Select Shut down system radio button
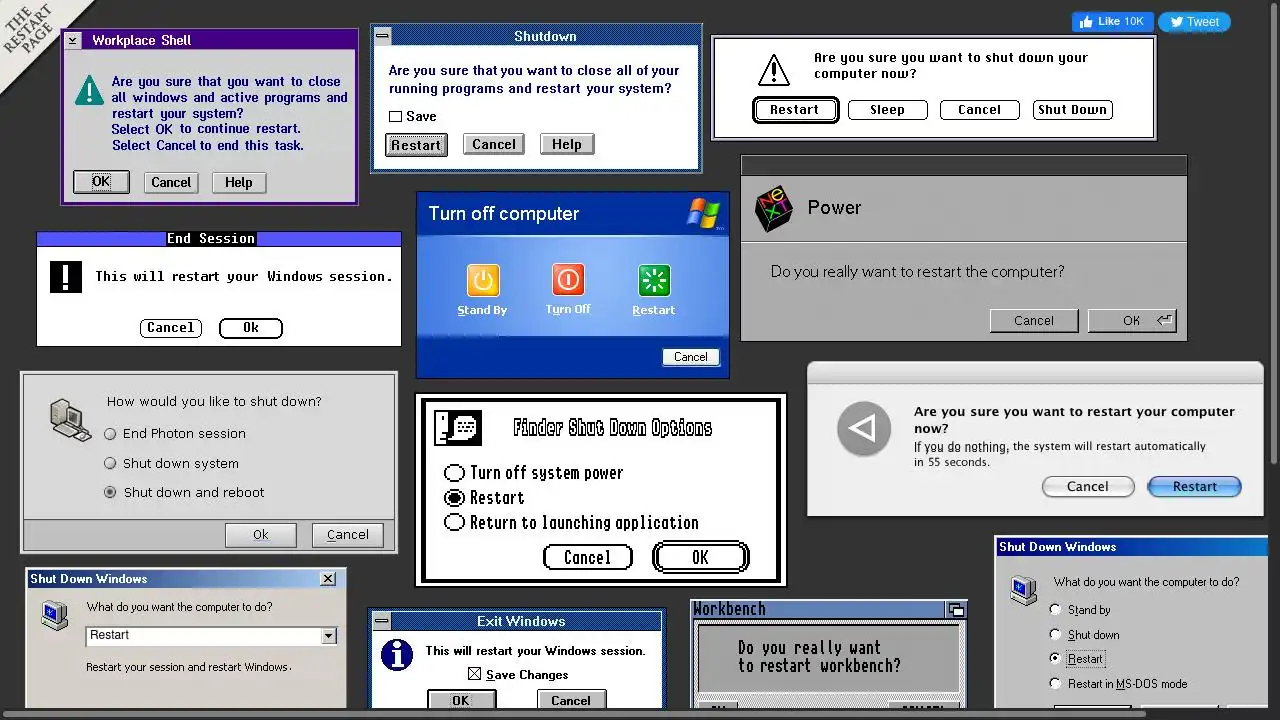Viewport: 1280px width, 720px height. tap(111, 463)
